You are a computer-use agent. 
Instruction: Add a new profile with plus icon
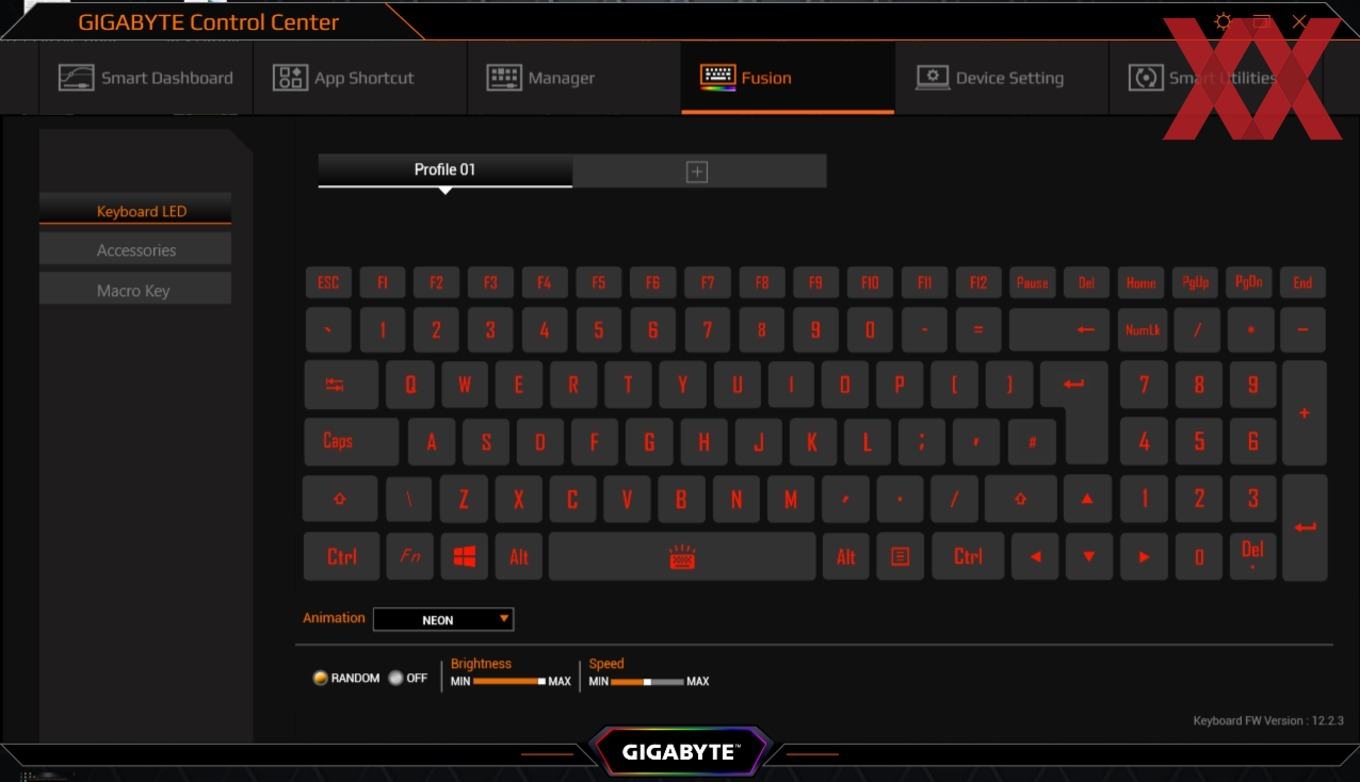click(697, 171)
